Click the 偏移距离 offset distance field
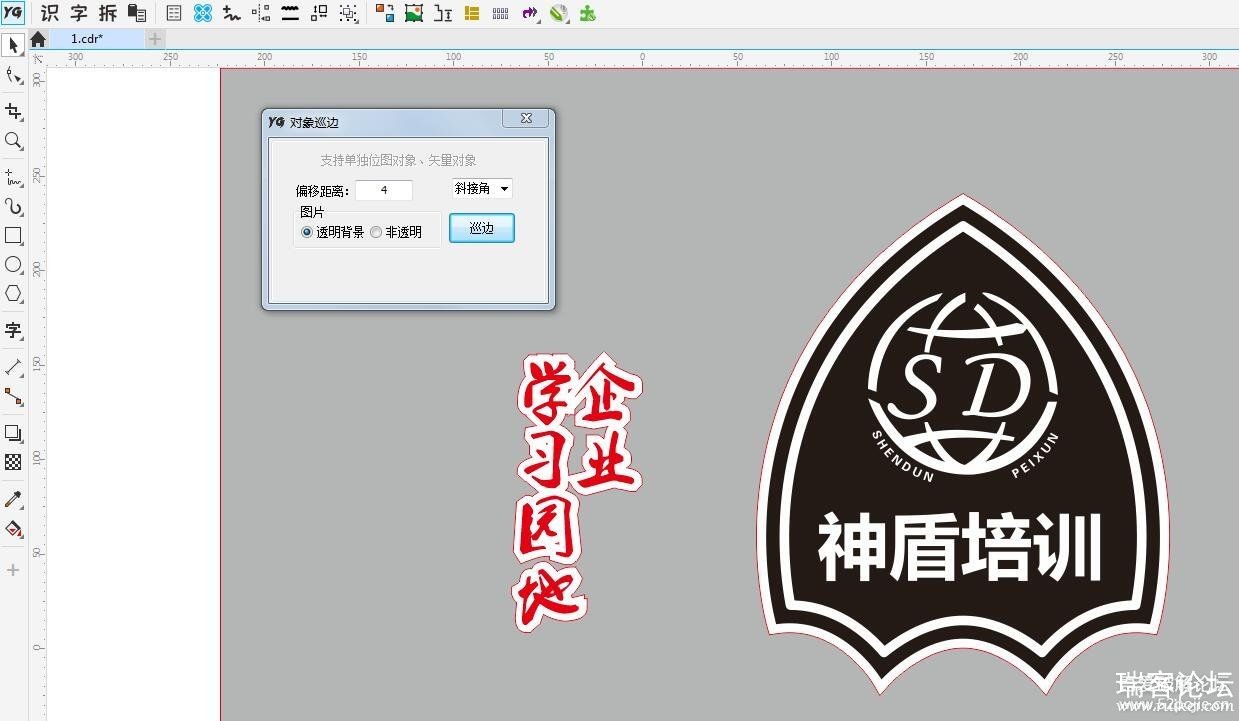This screenshot has height=721, width=1239. (x=383, y=190)
